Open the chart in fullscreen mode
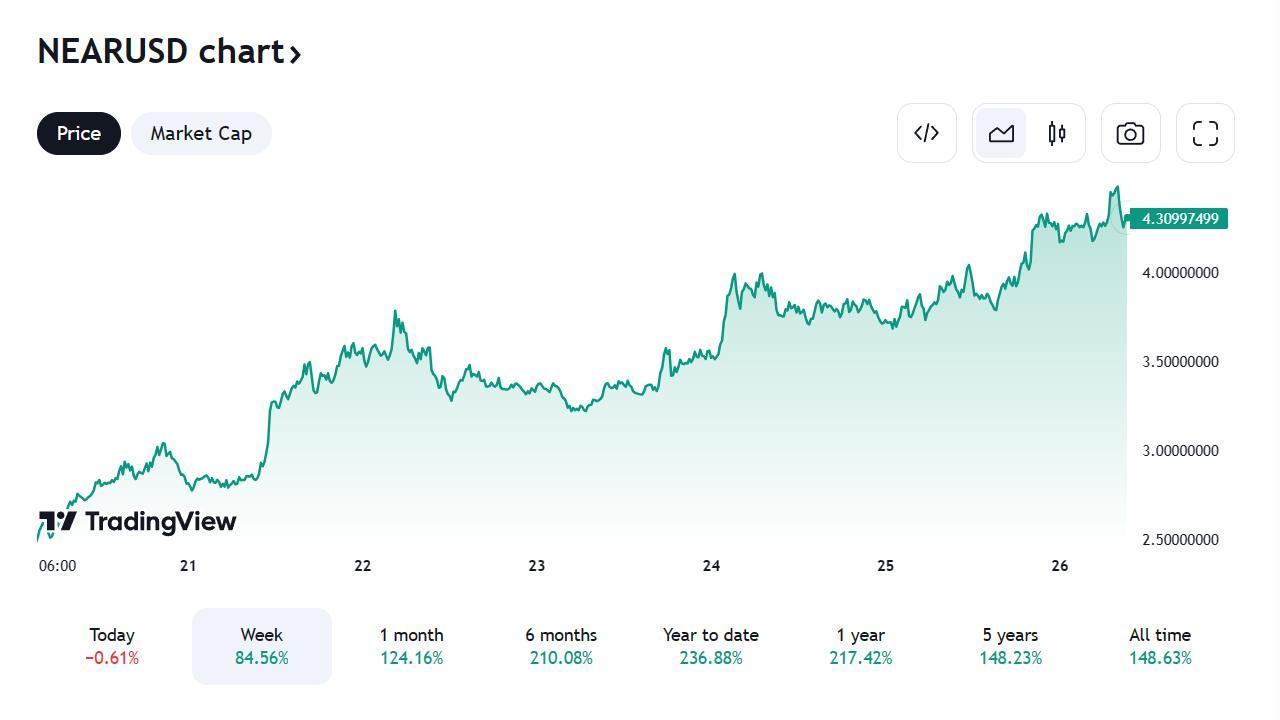The image size is (1280, 720). 1205,133
